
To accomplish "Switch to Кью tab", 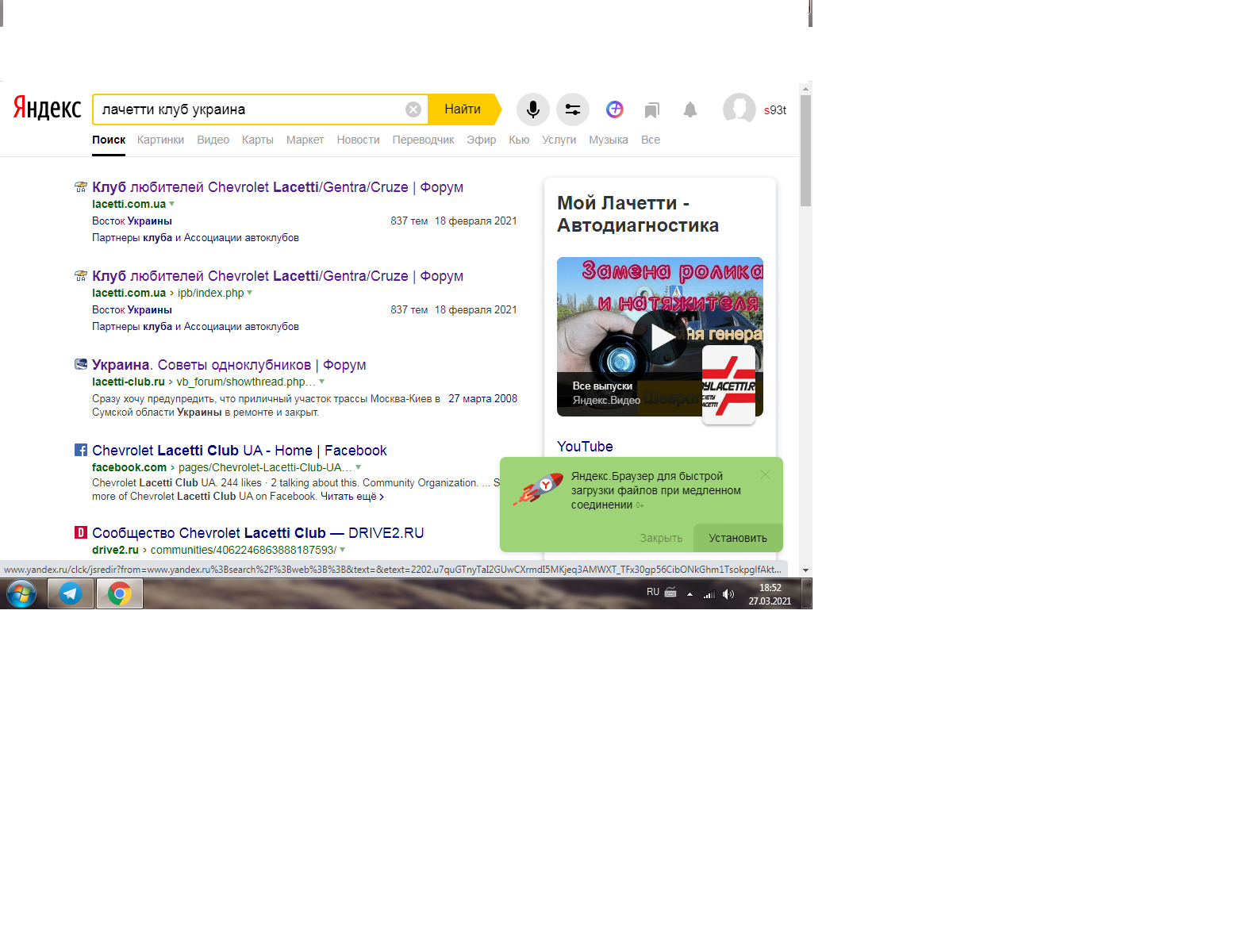I will [519, 140].
